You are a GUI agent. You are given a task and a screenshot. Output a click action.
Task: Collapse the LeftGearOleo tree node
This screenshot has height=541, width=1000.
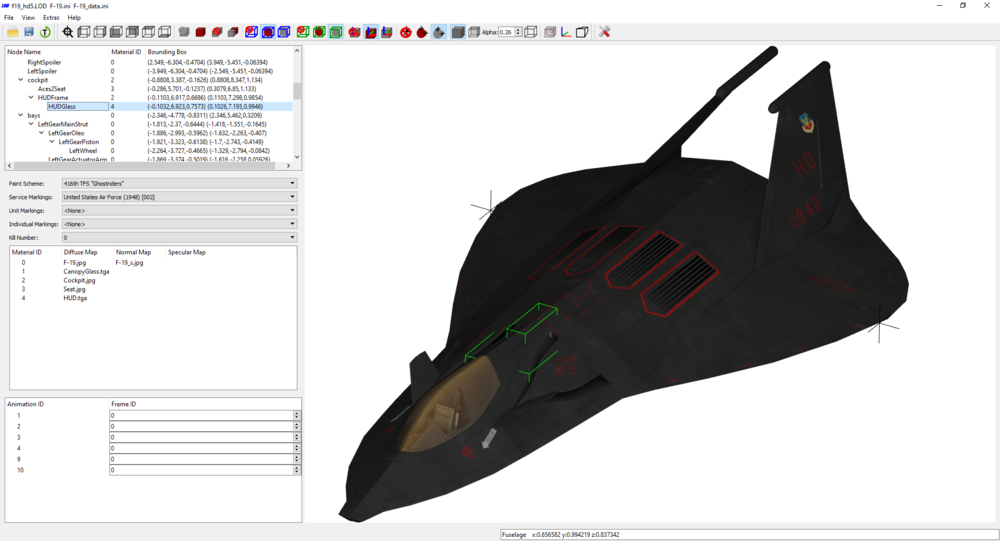pyautogui.click(x=41, y=133)
